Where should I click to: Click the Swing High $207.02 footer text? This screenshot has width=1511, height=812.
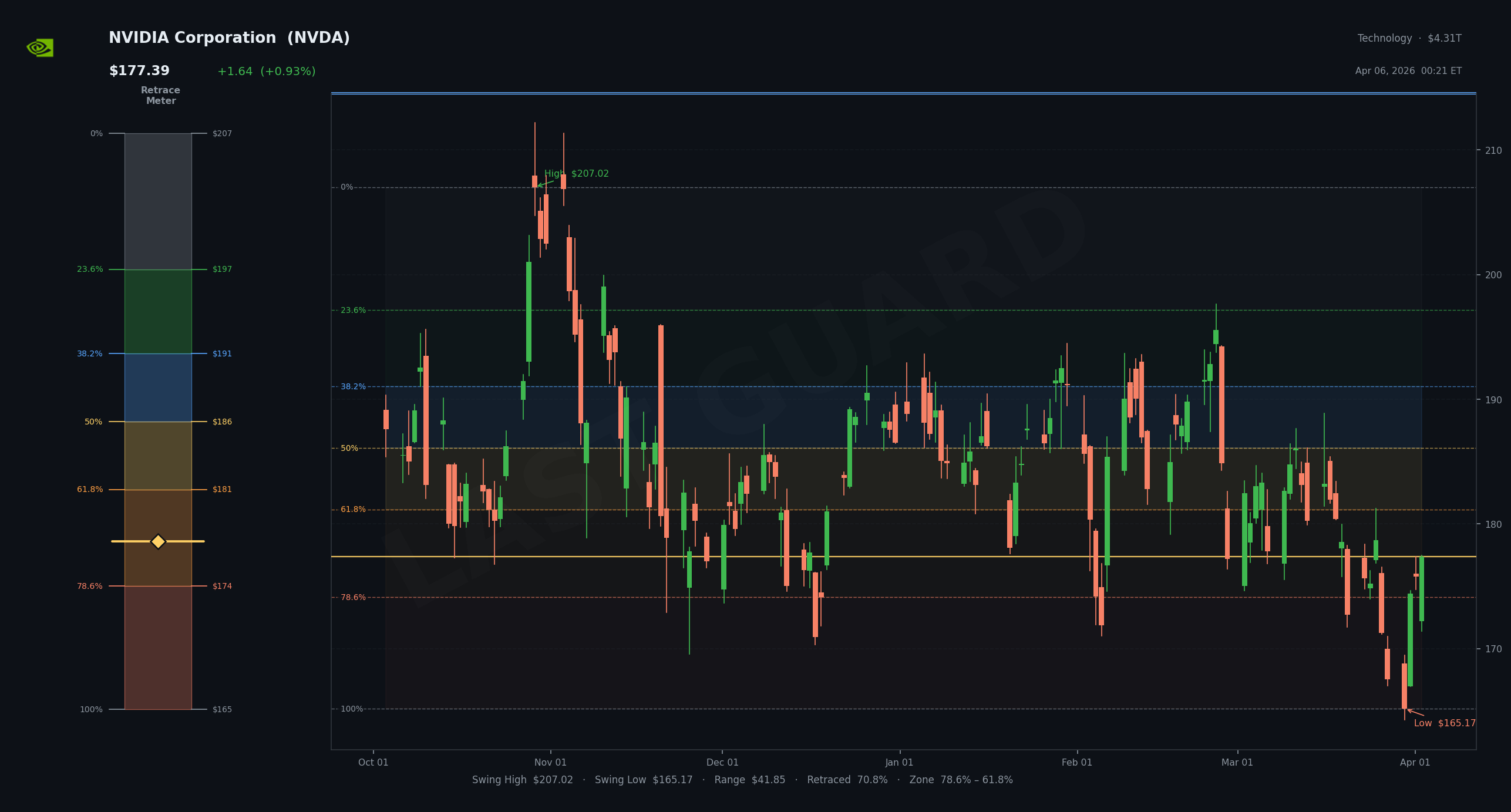[522, 780]
